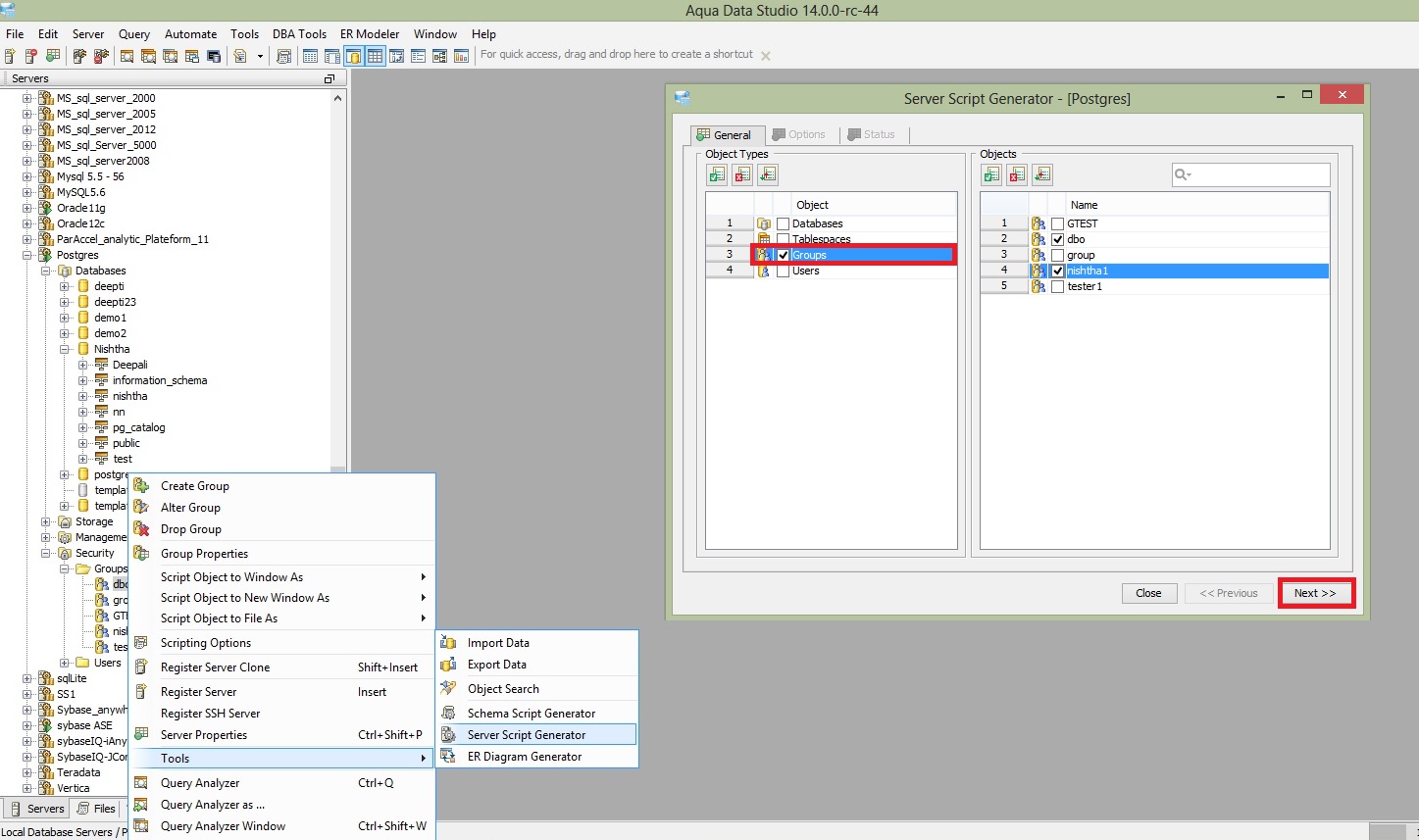
Task: Select the public schema label in the tree
Action: (127, 443)
